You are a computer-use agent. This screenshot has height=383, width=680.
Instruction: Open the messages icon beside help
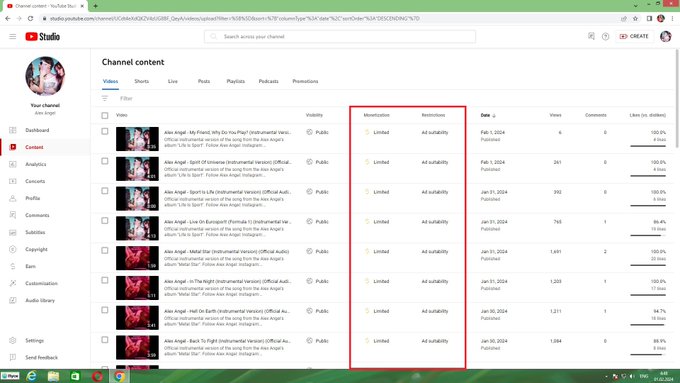pos(591,36)
